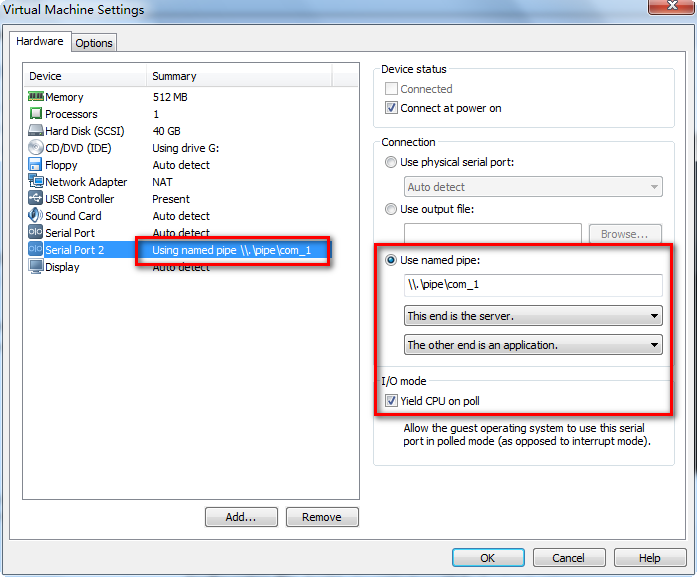Image resolution: width=697 pixels, height=577 pixels.
Task: Click the CD/DVD (IDE) disc icon
Action: 36,147
